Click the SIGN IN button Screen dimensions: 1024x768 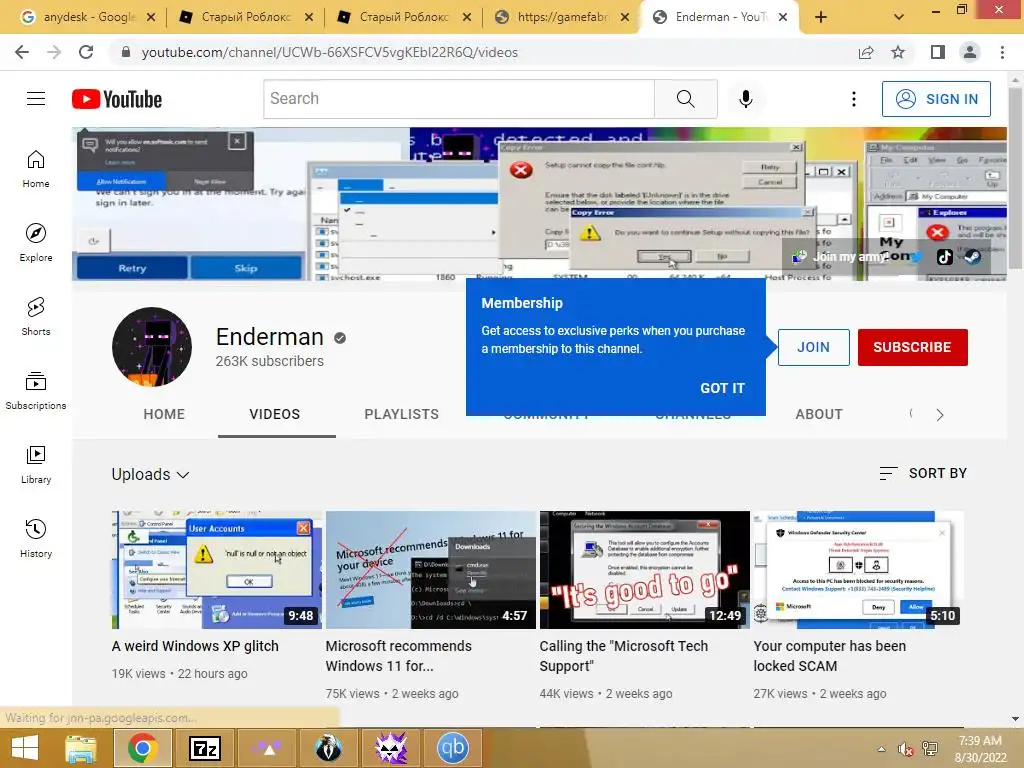[936, 99]
